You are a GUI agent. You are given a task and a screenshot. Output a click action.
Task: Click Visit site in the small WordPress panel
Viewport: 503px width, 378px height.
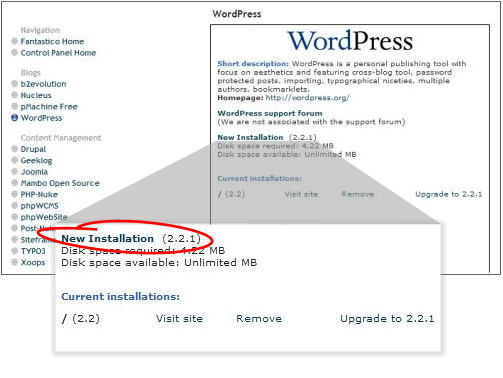[x=301, y=194]
